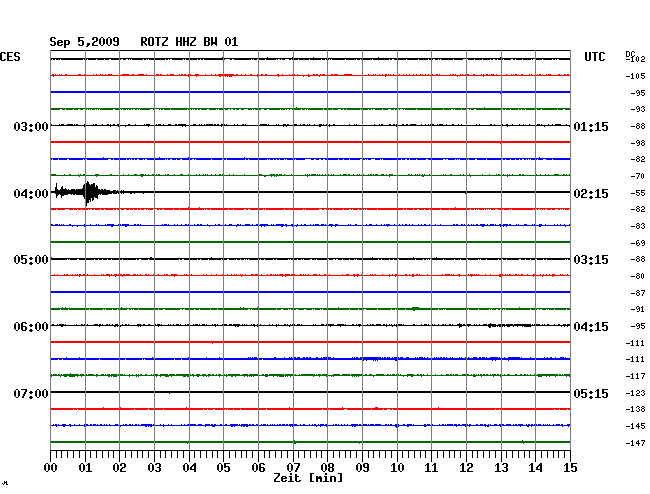The height and width of the screenshot is (494, 650).
Task: Select the '04' minute tick label
Action: click(x=189, y=468)
